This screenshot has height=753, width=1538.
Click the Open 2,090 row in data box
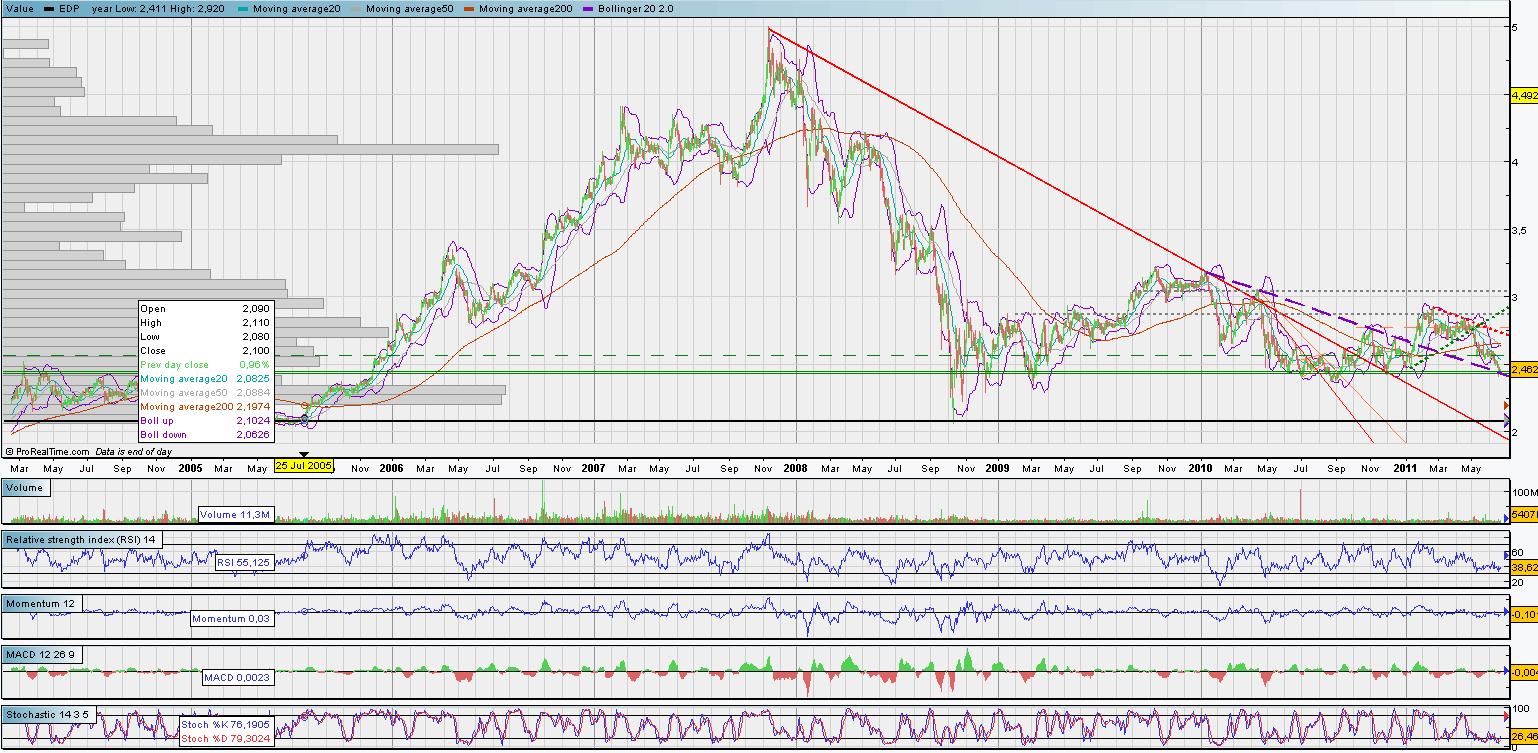(206, 309)
